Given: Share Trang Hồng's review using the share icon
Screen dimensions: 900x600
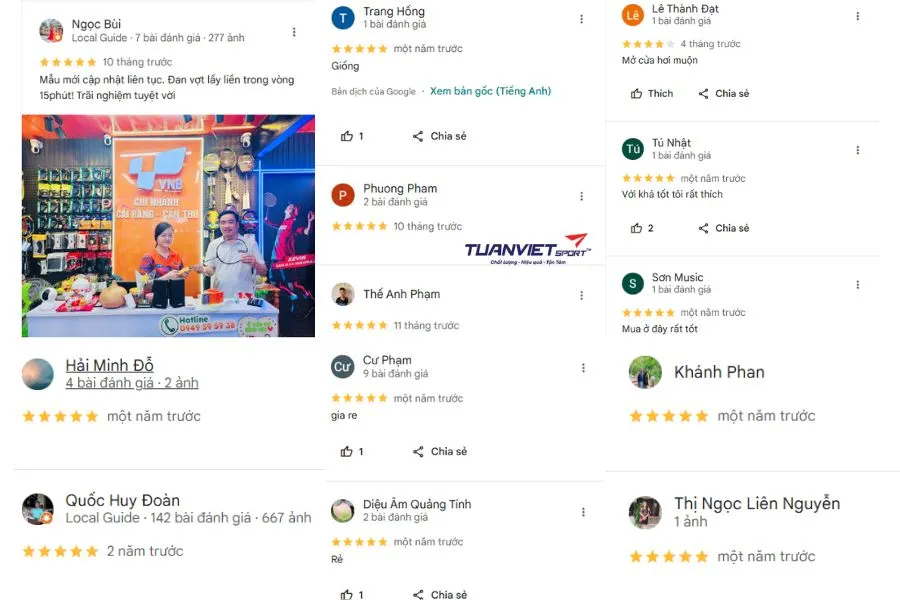Looking at the screenshot, I should (418, 136).
